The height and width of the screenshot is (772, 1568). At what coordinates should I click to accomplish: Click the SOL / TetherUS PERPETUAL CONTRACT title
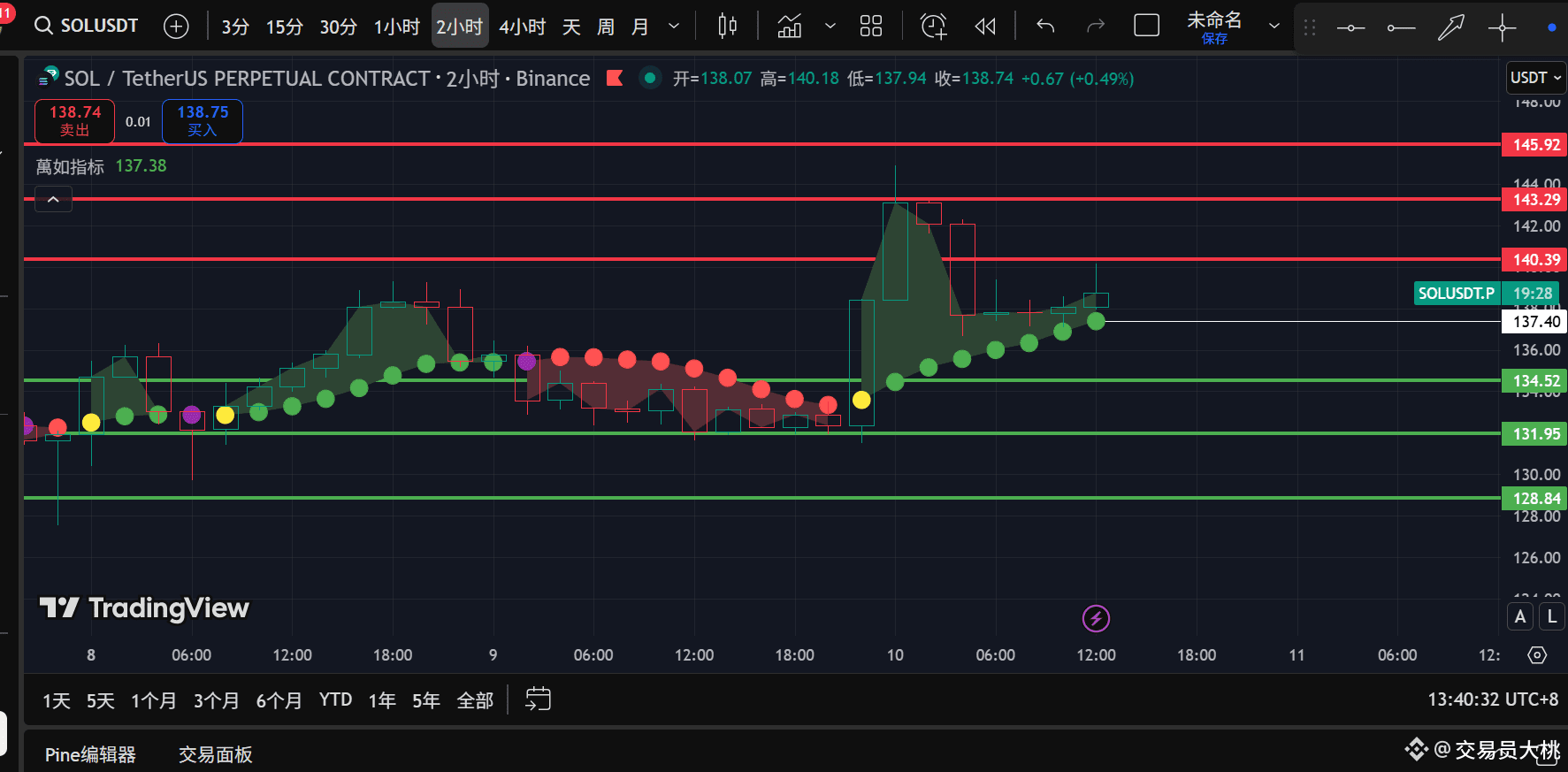click(247, 79)
